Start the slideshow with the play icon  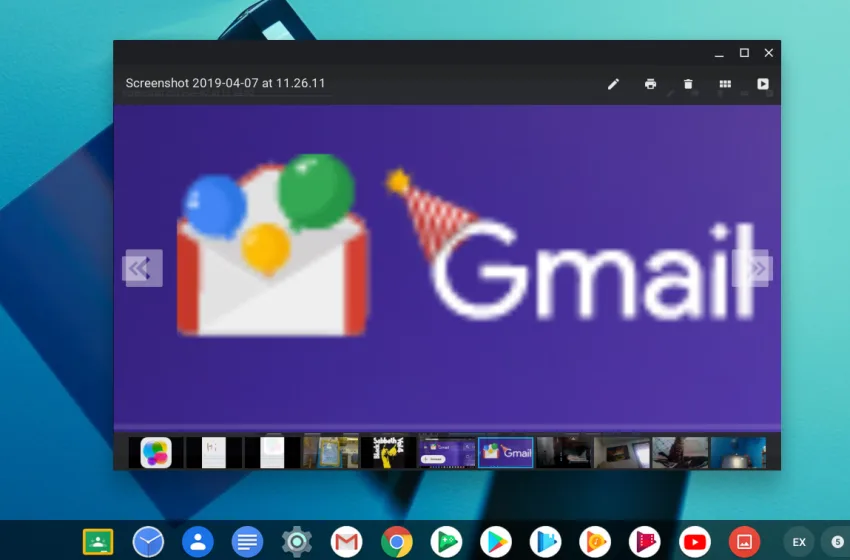click(763, 84)
